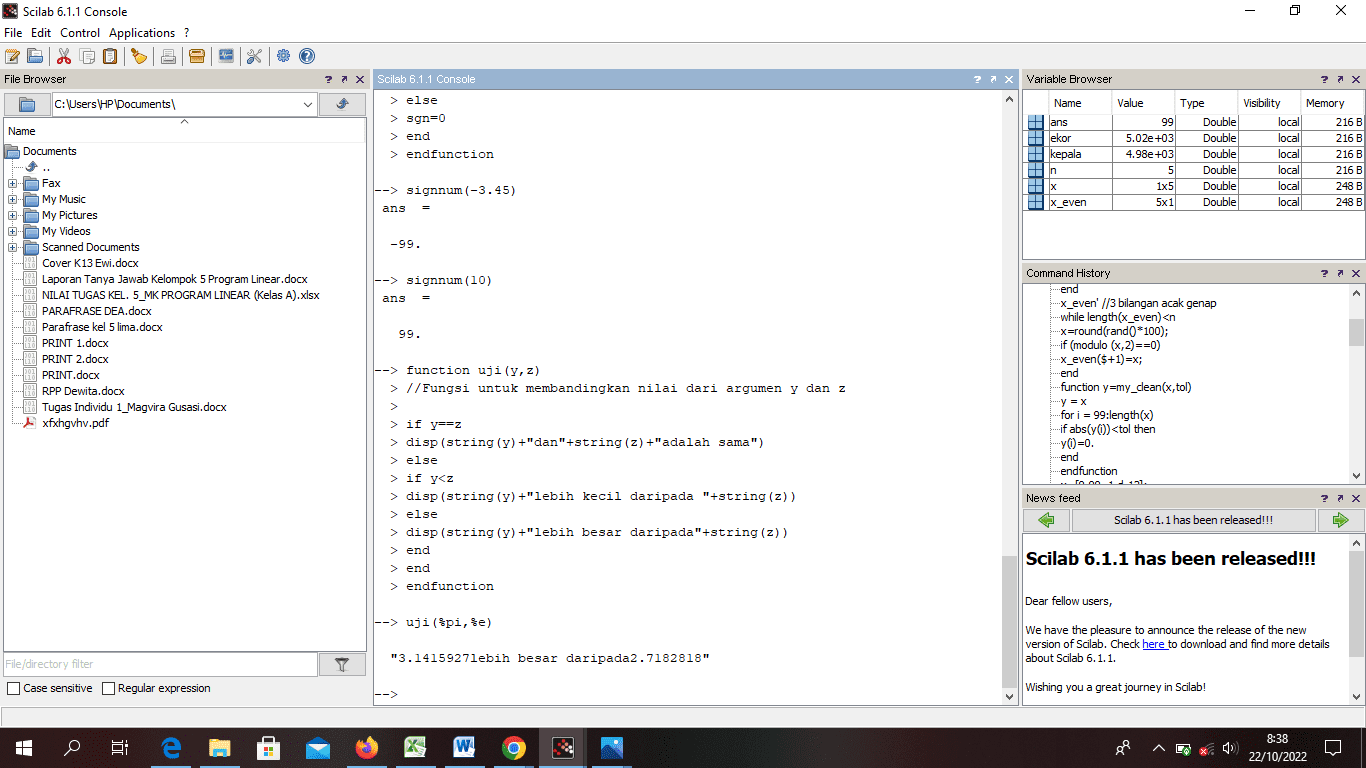1366x768 pixels.
Task: Undock the Command History panel
Action: click(x=1340, y=273)
